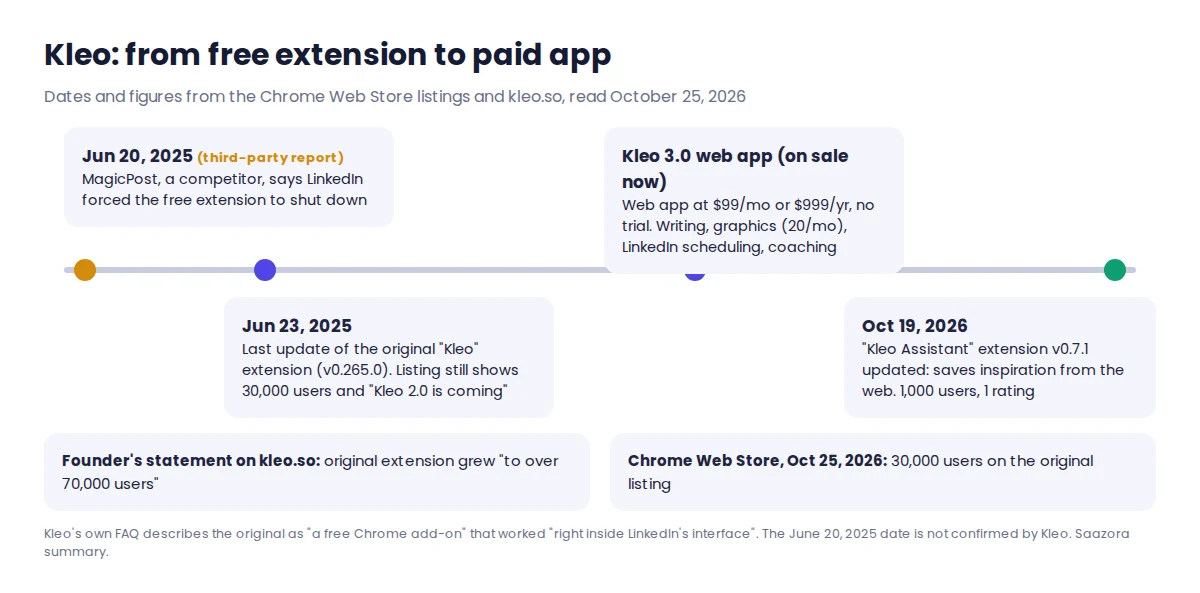The image size is (1200, 593).
Task: Click the line "LinkedIn scheduling, coaching"
Action: tap(729, 247)
